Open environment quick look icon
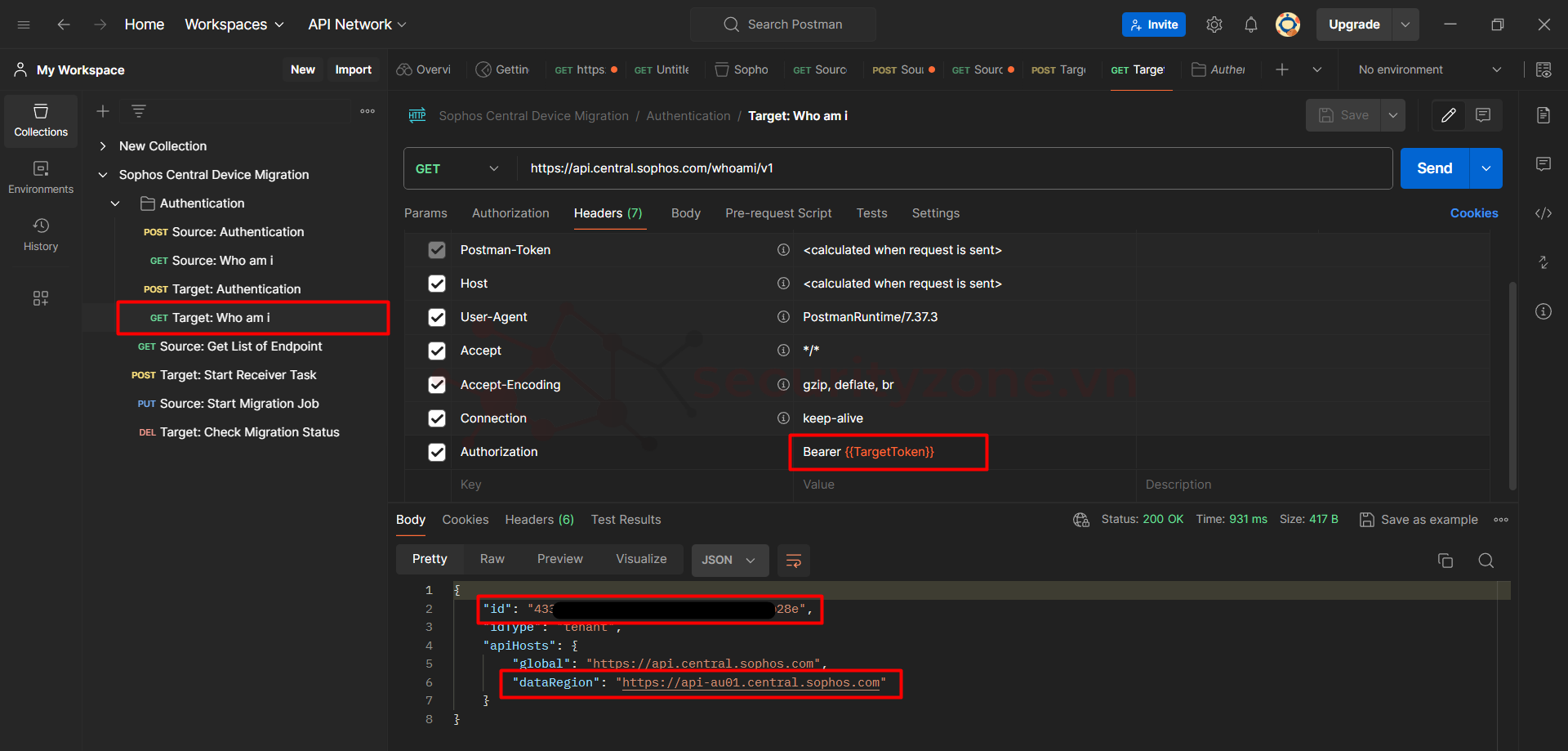The height and width of the screenshot is (751, 1568). pyautogui.click(x=1543, y=69)
